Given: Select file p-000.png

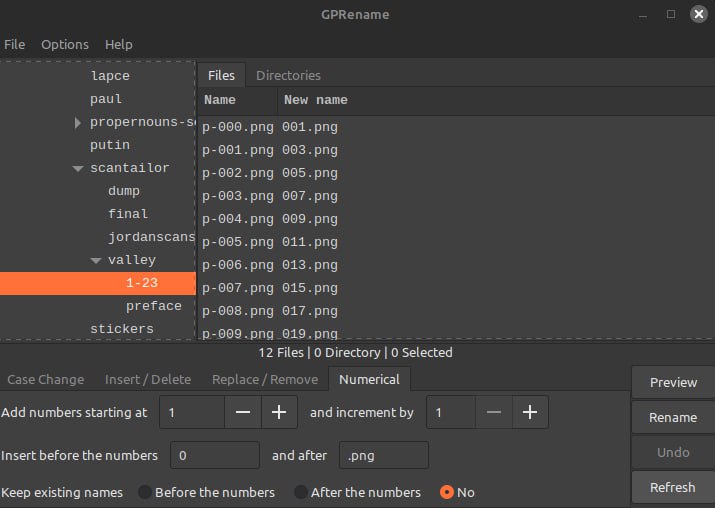Looking at the screenshot, I should click(x=238, y=127).
